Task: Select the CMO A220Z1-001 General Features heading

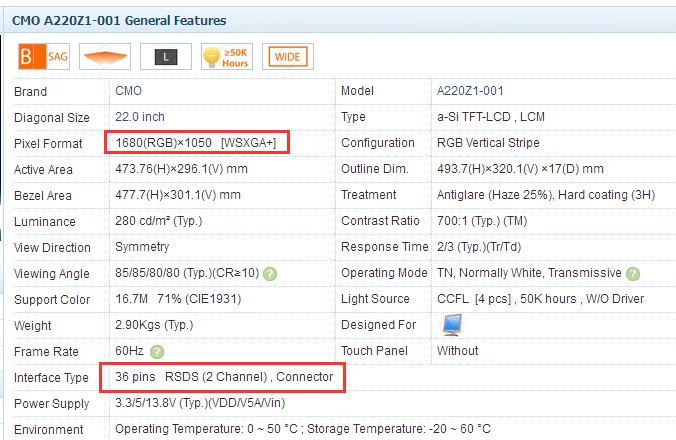Action: click(119, 20)
